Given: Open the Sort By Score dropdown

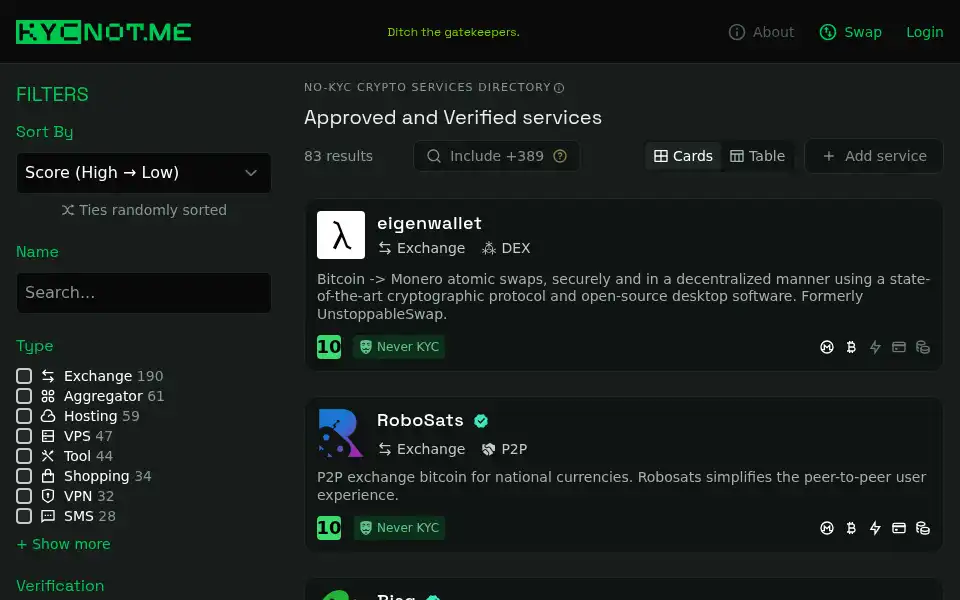Looking at the screenshot, I should tap(144, 173).
